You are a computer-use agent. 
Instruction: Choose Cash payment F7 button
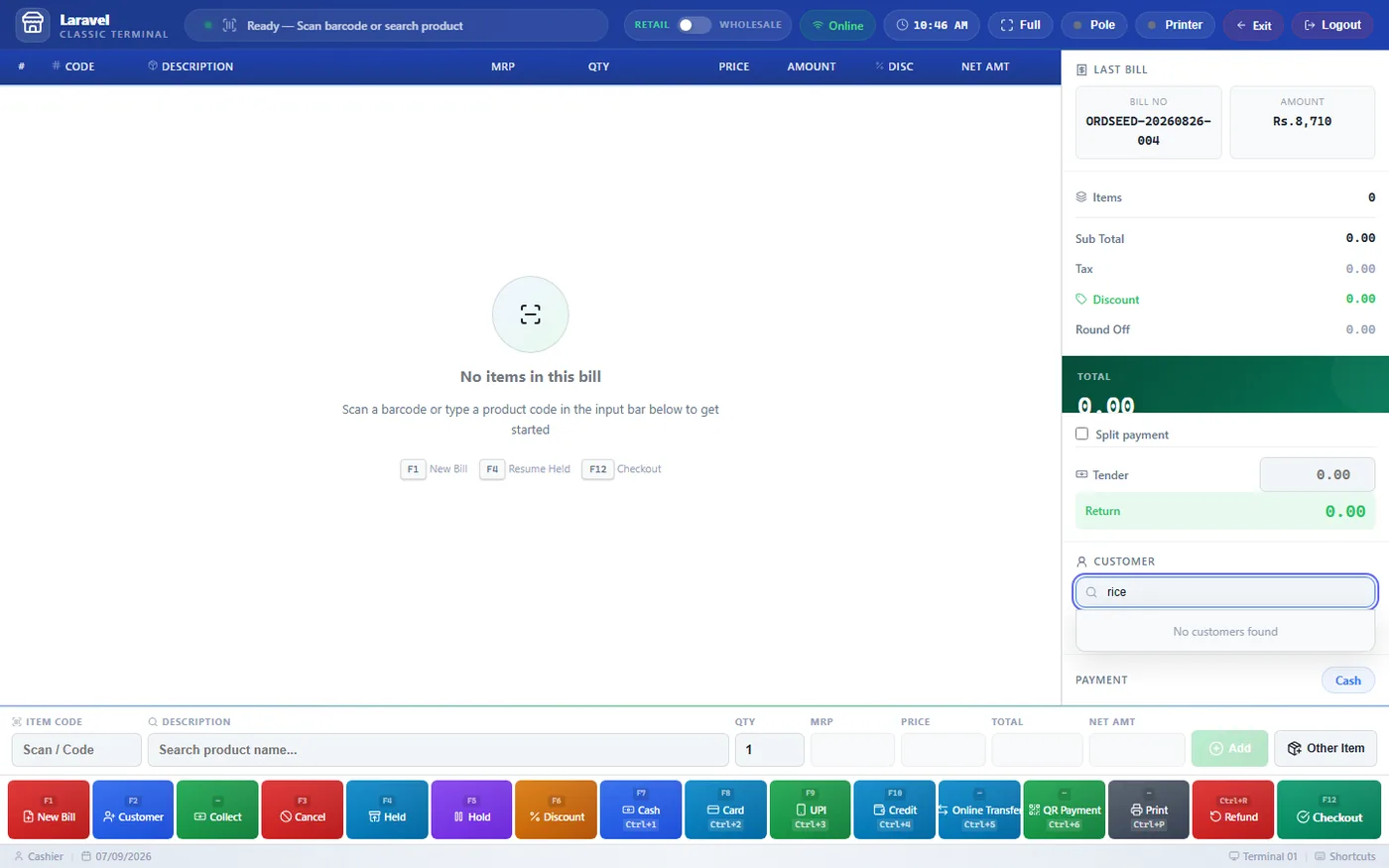(641, 809)
